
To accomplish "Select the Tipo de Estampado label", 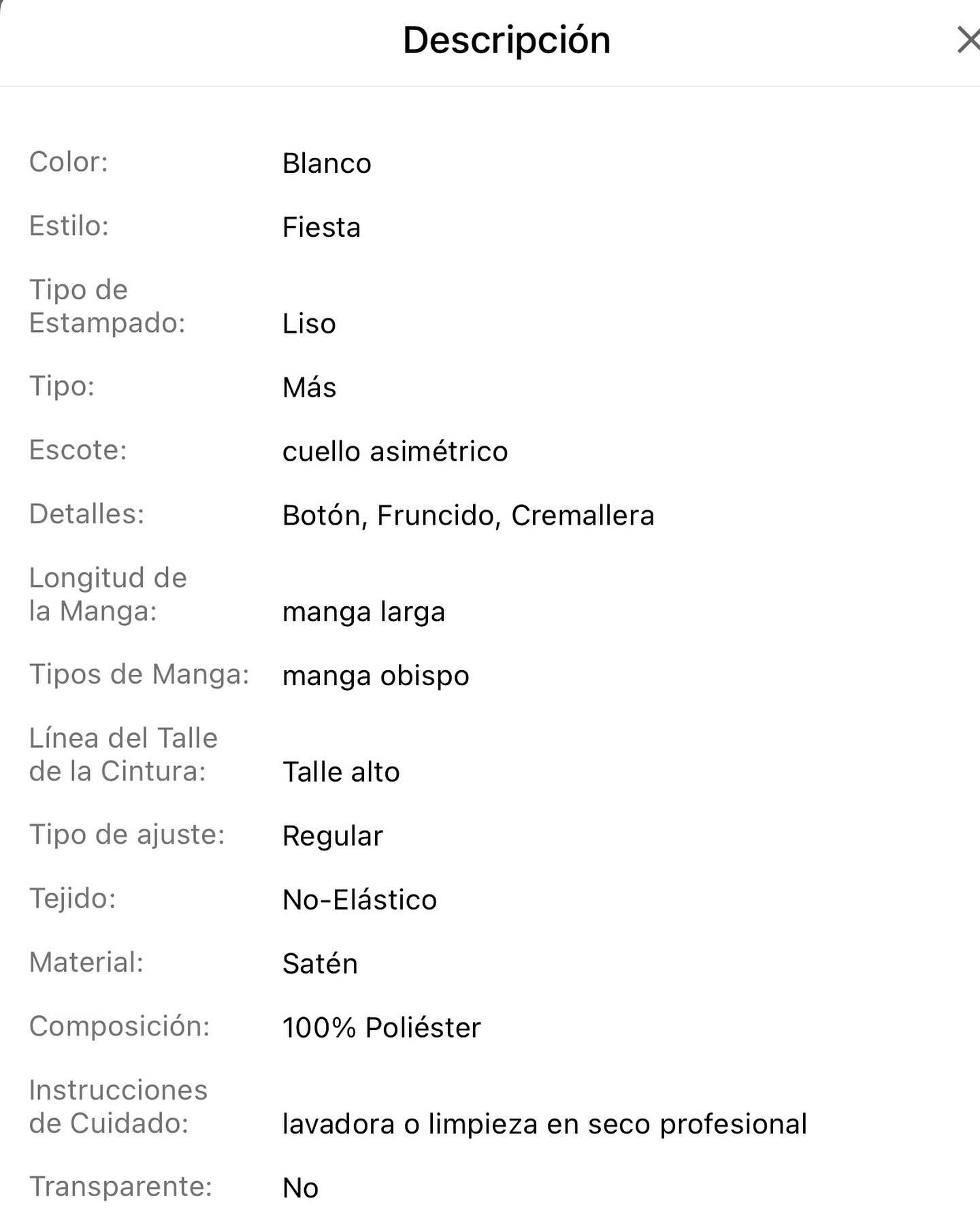I will [x=107, y=306].
